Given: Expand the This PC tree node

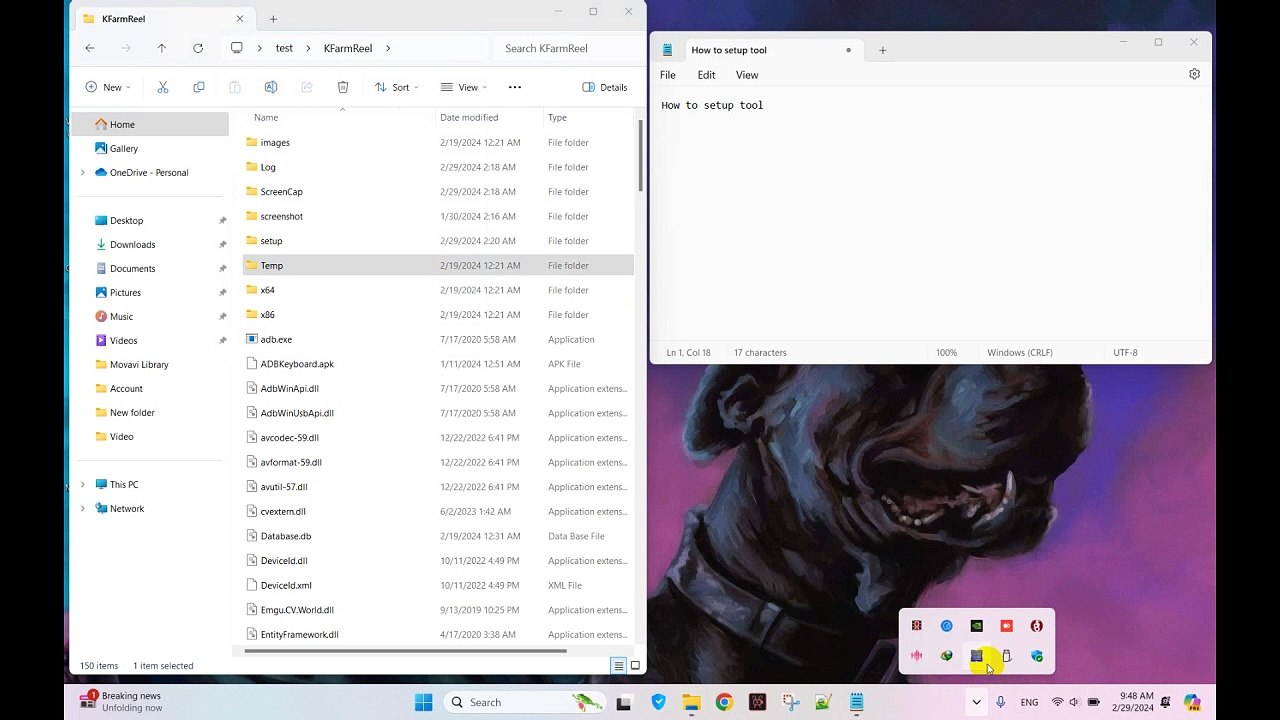Looking at the screenshot, I should pyautogui.click(x=83, y=484).
